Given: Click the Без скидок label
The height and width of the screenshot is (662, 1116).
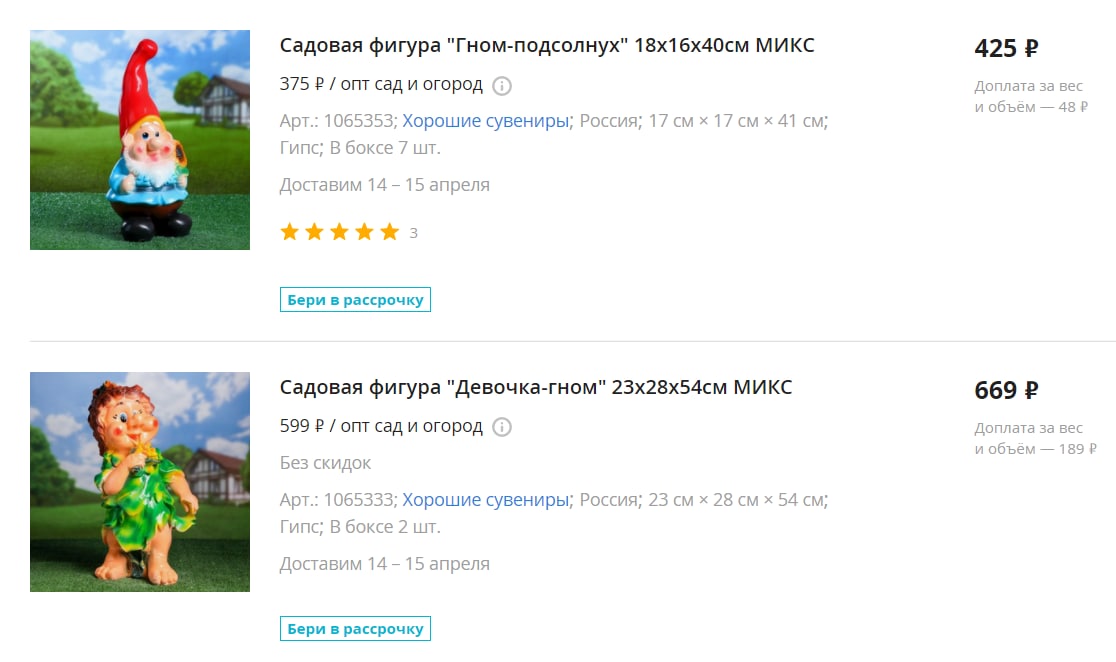Looking at the screenshot, I should click(325, 463).
